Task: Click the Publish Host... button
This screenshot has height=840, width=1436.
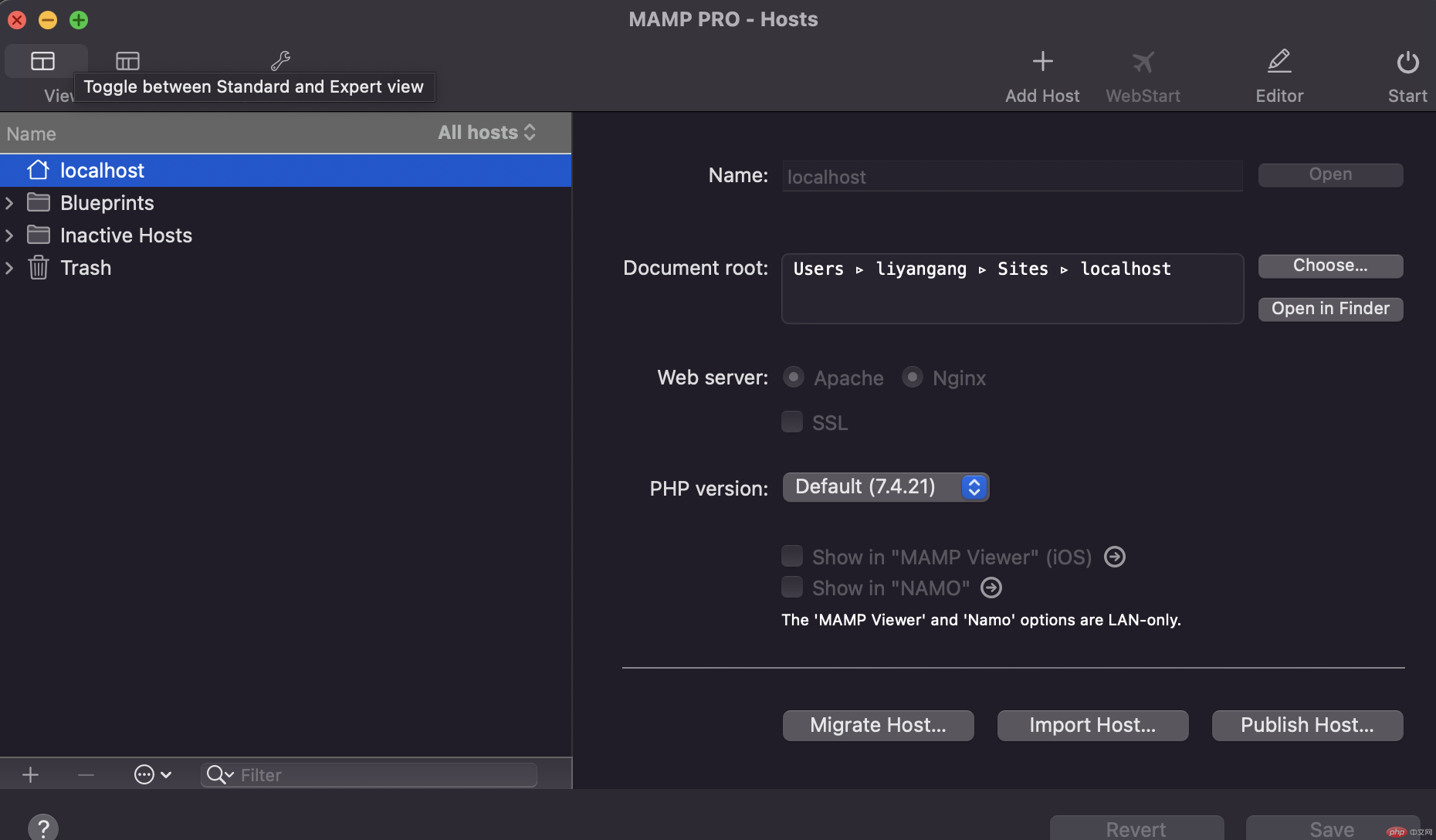Action: pyautogui.click(x=1307, y=725)
